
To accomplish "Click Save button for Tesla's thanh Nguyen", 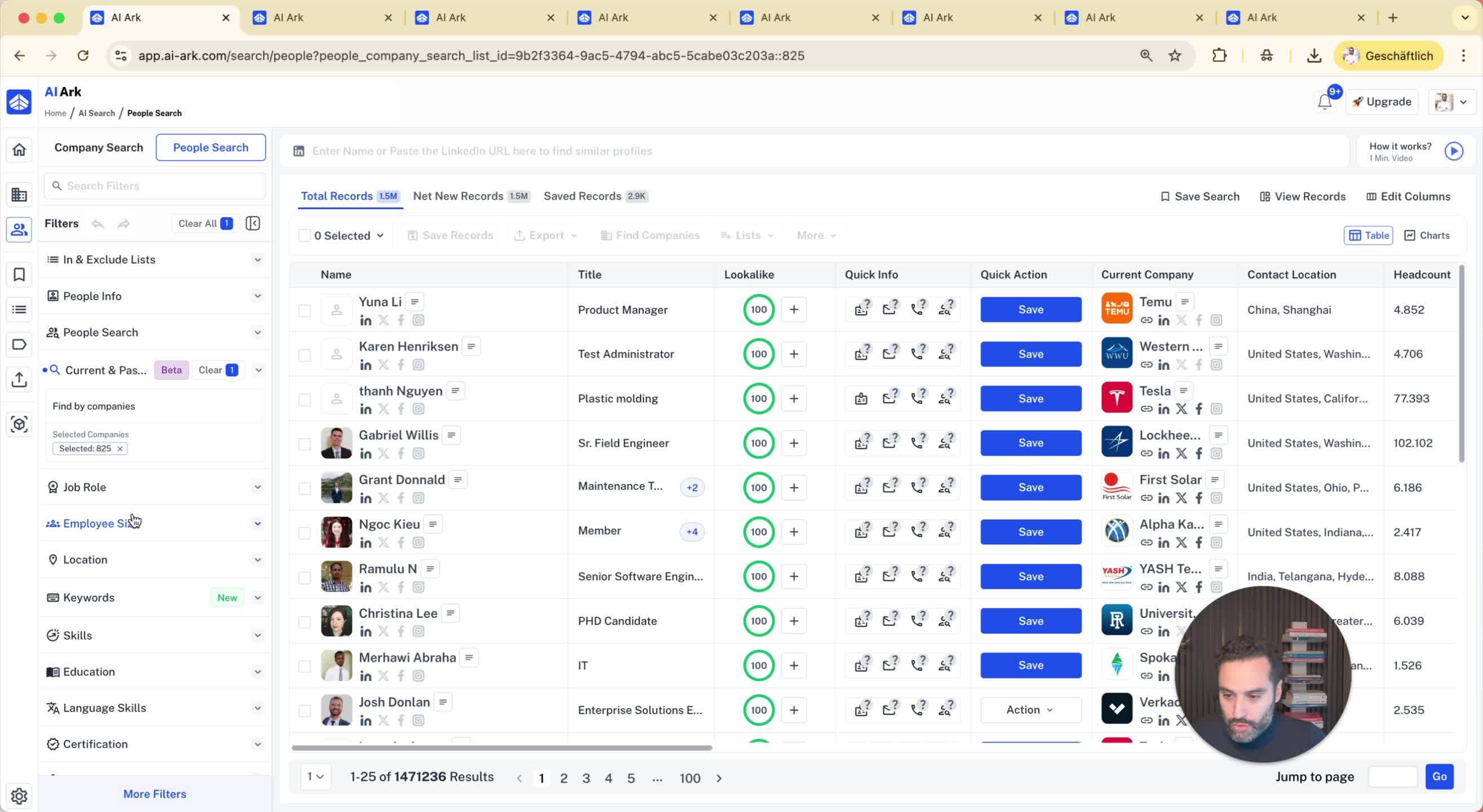I will (1030, 399).
